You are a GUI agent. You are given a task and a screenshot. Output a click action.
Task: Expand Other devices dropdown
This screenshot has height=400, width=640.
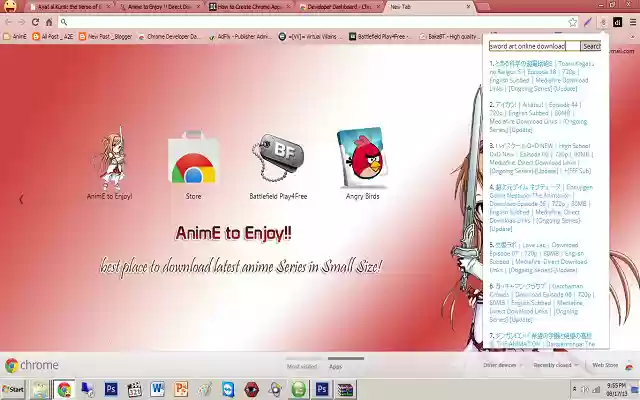click(502, 365)
